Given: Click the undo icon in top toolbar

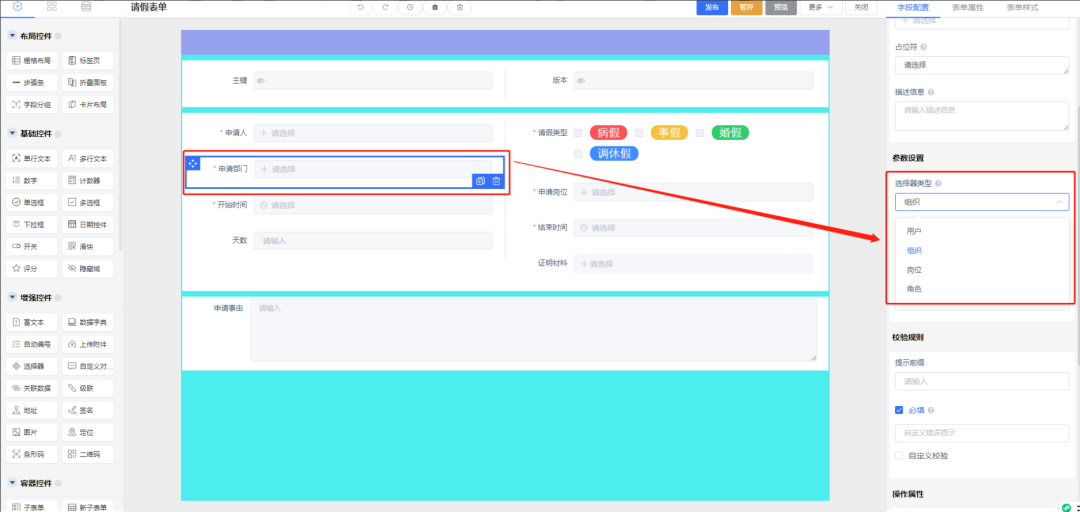Looking at the screenshot, I should [361, 7].
